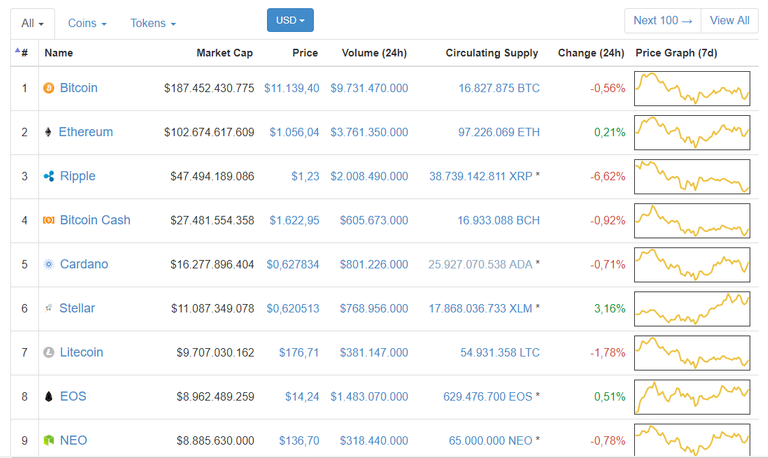Click the Bitcoin coin logo icon
The width and height of the screenshot is (768, 458).
[x=48, y=88]
